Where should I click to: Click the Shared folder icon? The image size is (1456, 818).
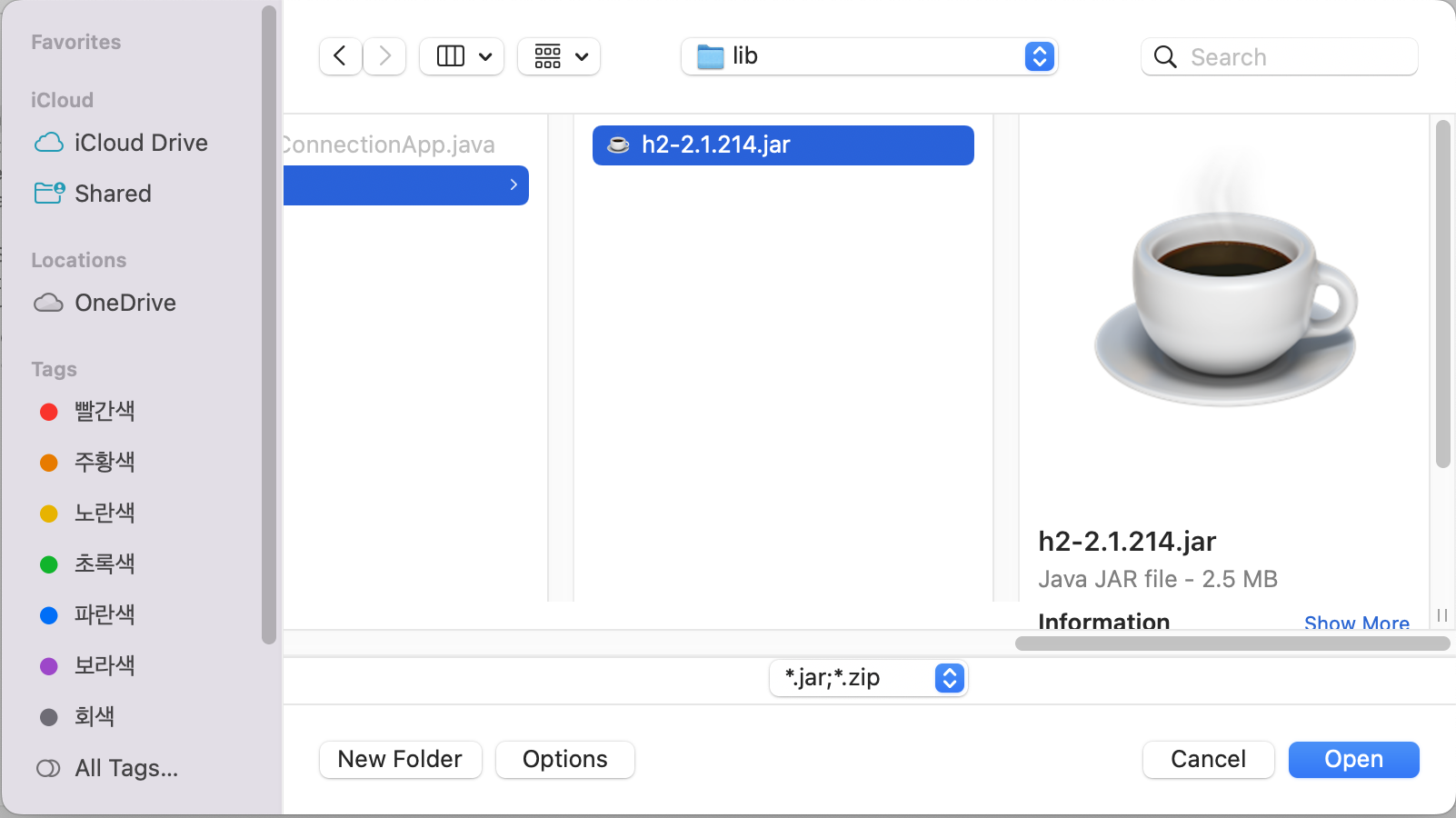49,193
